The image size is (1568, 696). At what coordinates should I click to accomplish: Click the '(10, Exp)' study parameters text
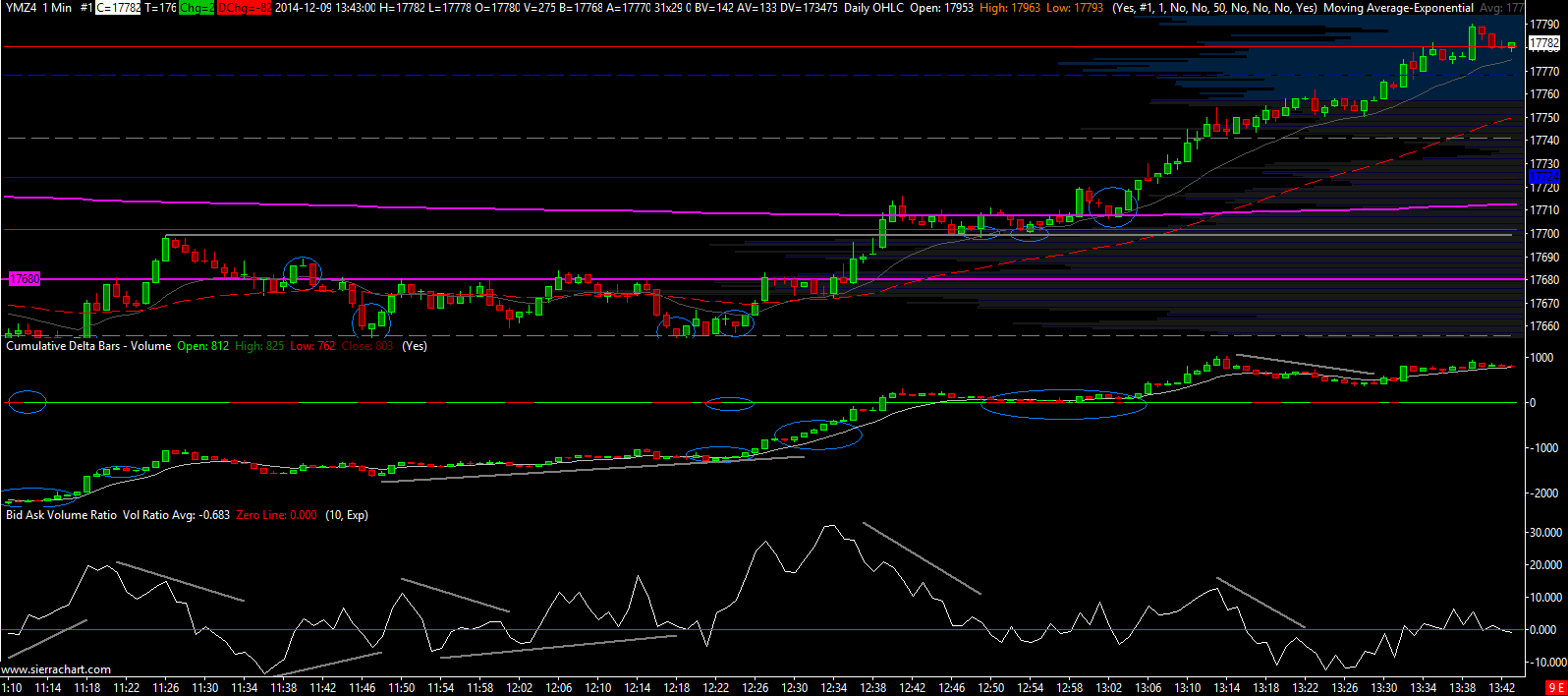(346, 515)
